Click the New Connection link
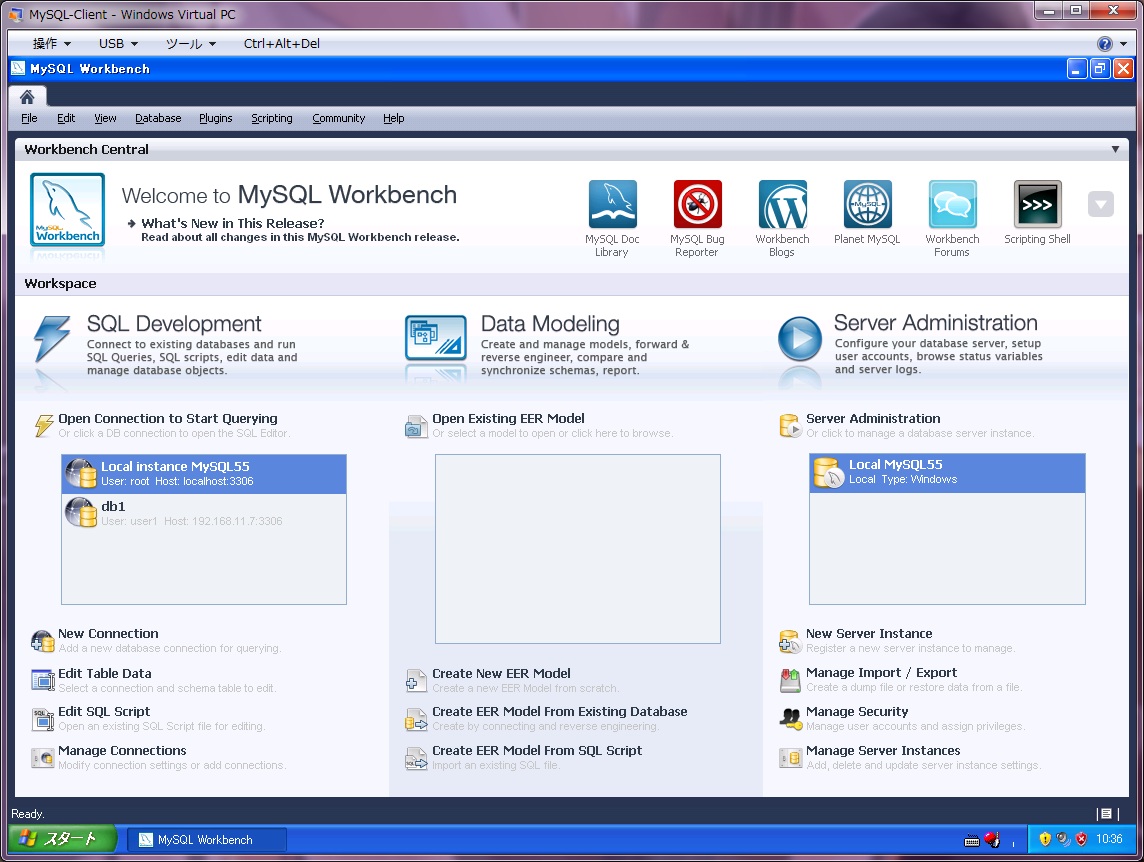 point(108,634)
